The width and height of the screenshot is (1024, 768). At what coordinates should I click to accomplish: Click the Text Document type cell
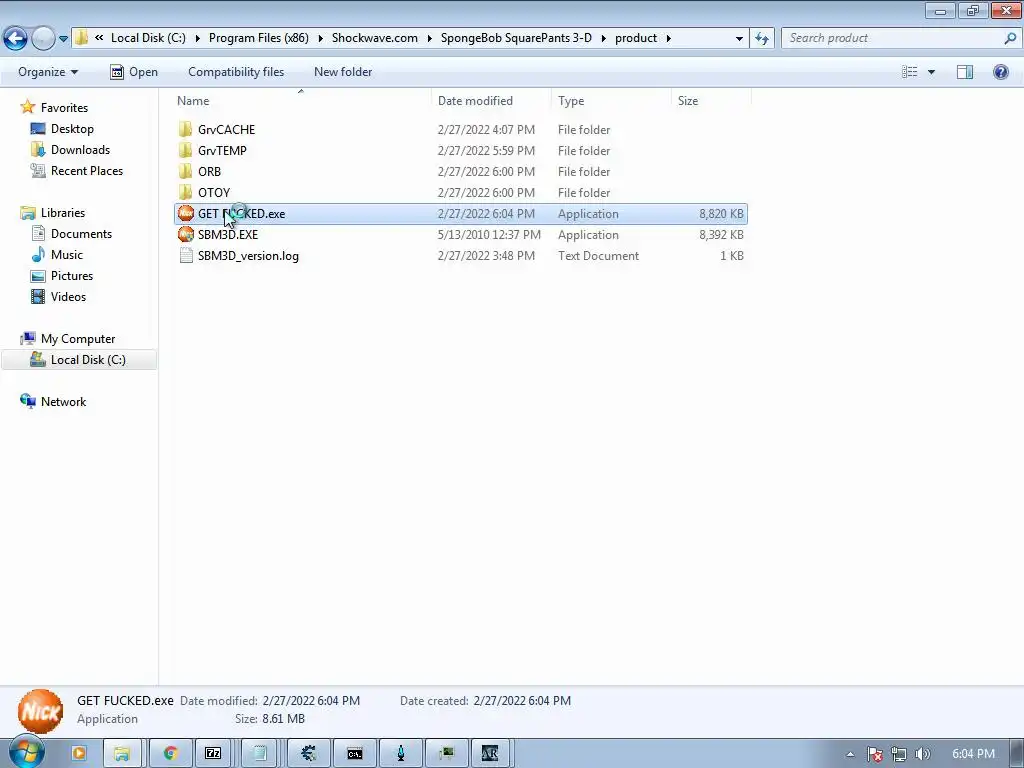(598, 255)
